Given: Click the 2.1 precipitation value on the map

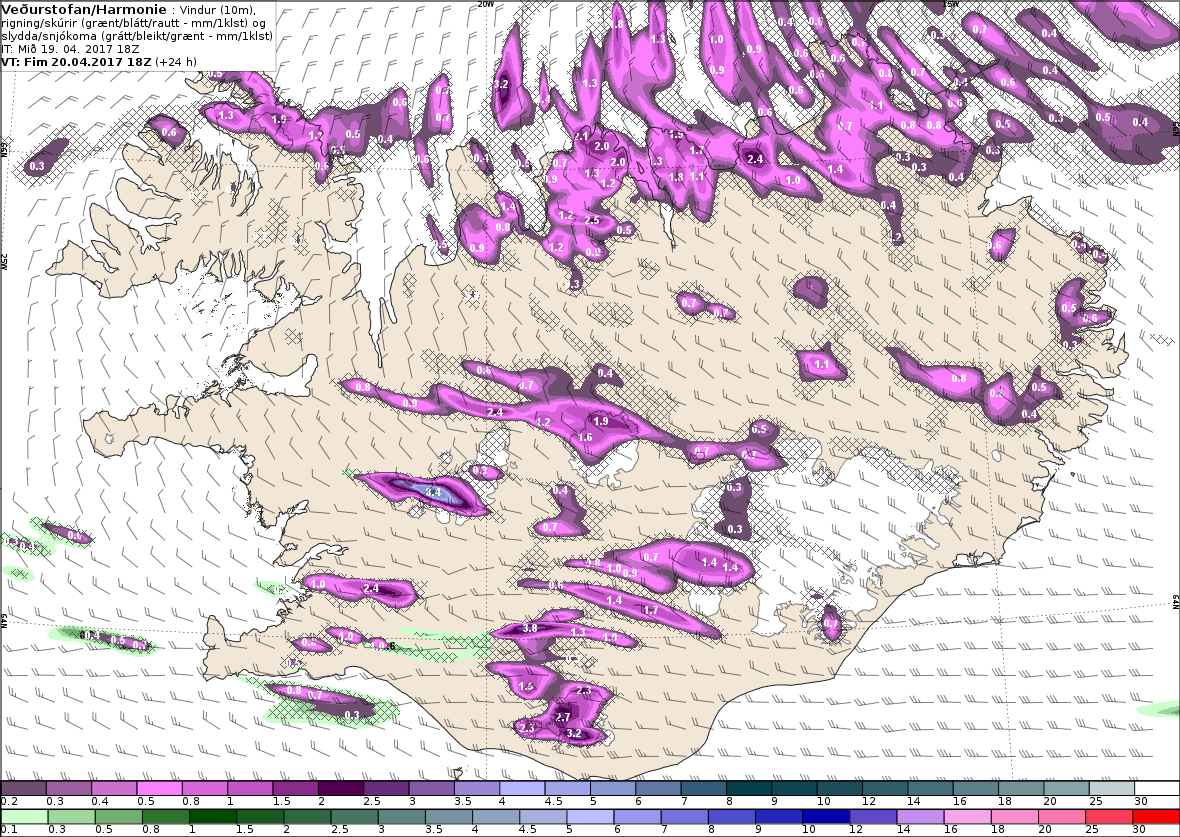Looking at the screenshot, I should tap(581, 136).
